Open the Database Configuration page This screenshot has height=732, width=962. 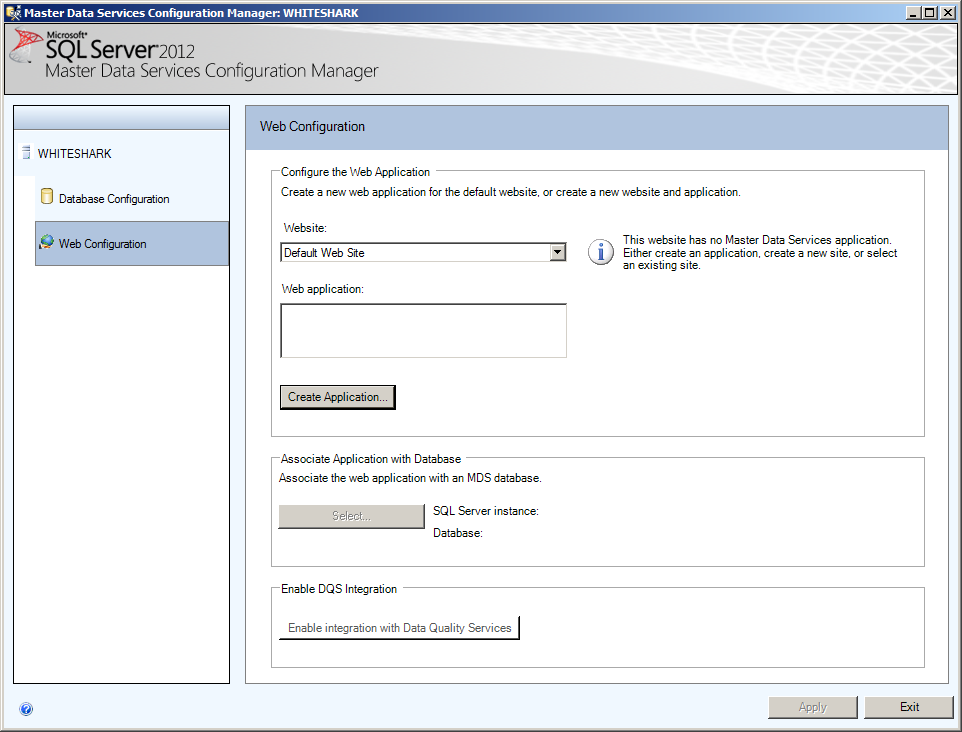pyautogui.click(x=114, y=199)
